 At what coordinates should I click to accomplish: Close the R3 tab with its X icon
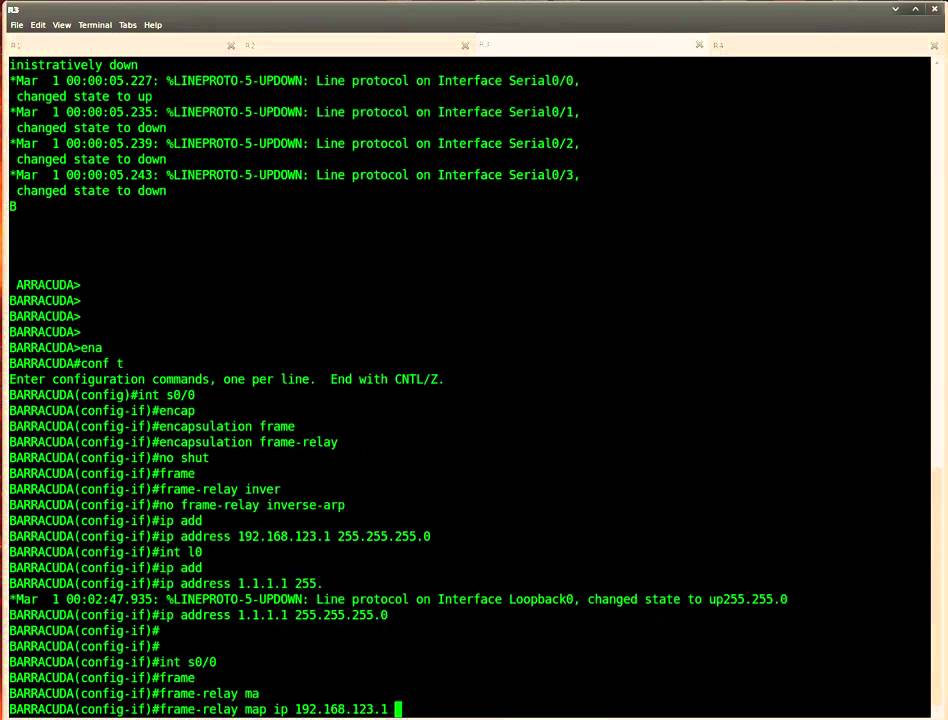(699, 45)
